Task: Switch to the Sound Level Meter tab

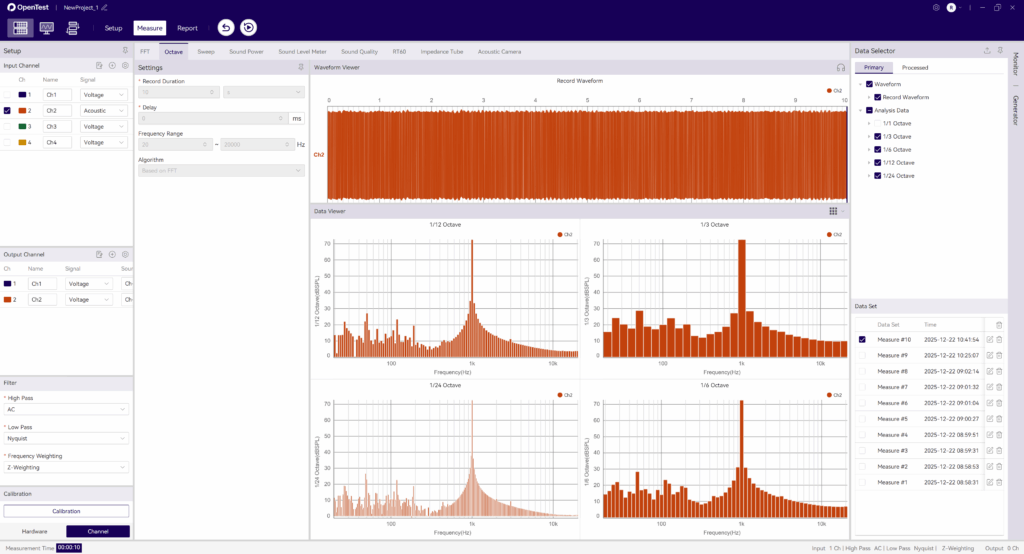Action: (x=302, y=51)
